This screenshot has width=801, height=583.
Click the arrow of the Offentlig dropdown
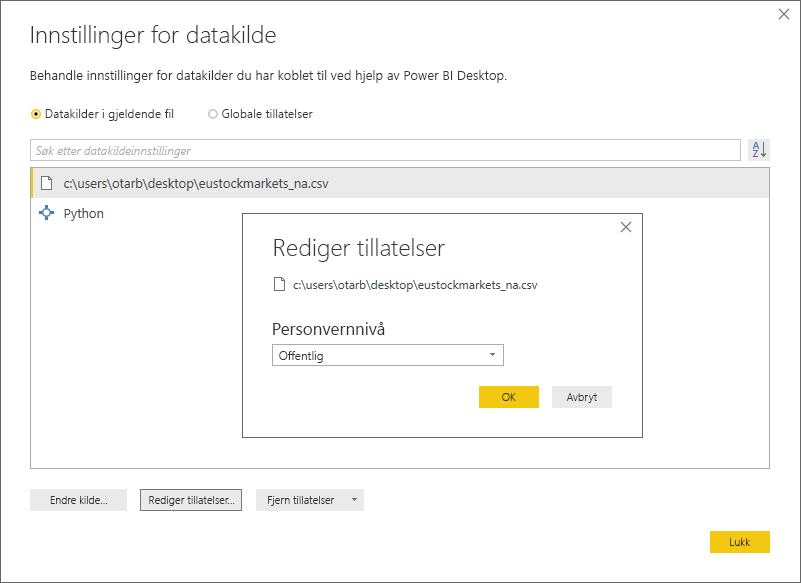[492, 355]
